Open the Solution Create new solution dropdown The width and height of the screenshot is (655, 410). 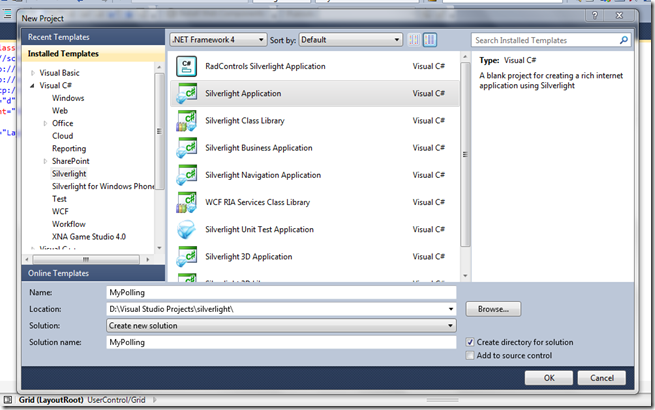281,326
